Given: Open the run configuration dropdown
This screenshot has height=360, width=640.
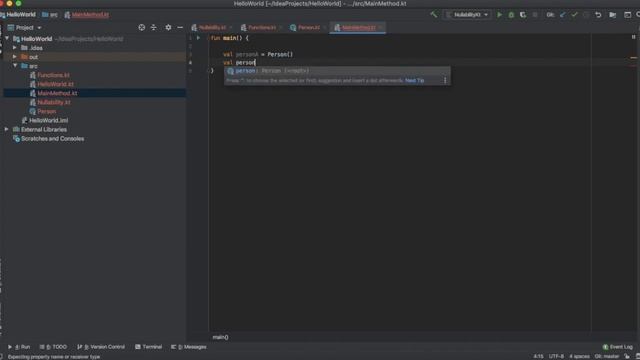Looking at the screenshot, I should 467,15.
